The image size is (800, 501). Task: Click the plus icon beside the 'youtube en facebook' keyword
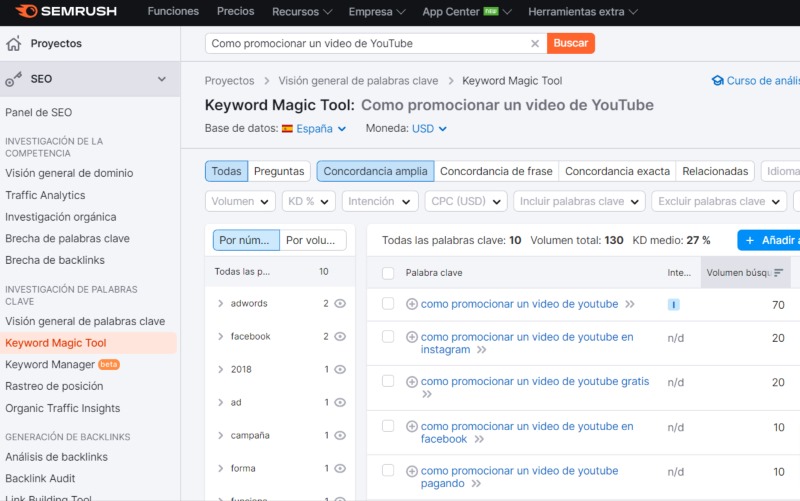tap(412, 426)
